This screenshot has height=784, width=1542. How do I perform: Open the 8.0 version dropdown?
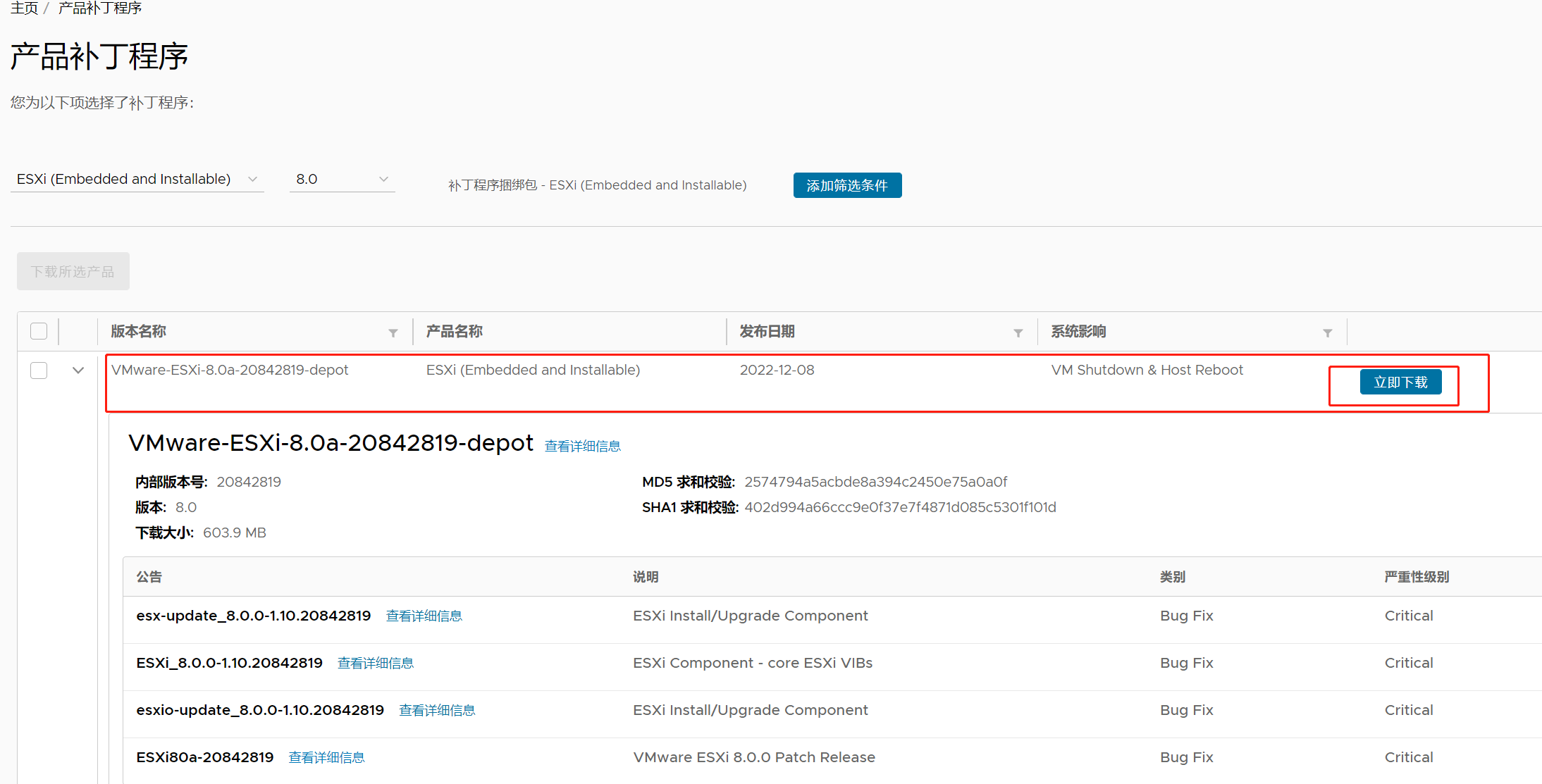point(342,179)
